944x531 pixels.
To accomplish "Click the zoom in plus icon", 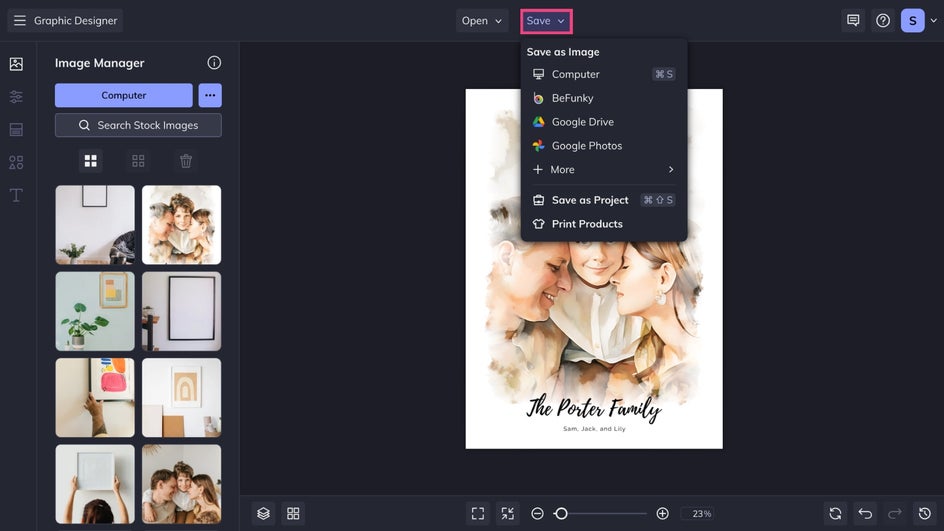I will coord(662,514).
